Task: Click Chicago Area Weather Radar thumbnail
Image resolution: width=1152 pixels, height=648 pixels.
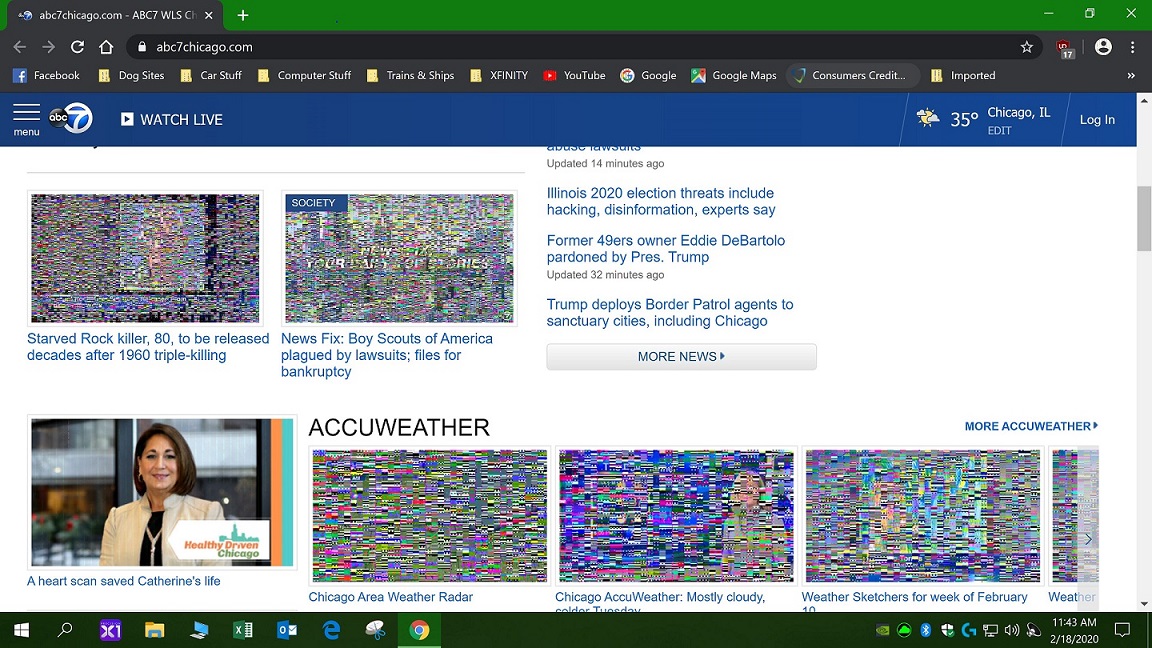Action: [430, 516]
